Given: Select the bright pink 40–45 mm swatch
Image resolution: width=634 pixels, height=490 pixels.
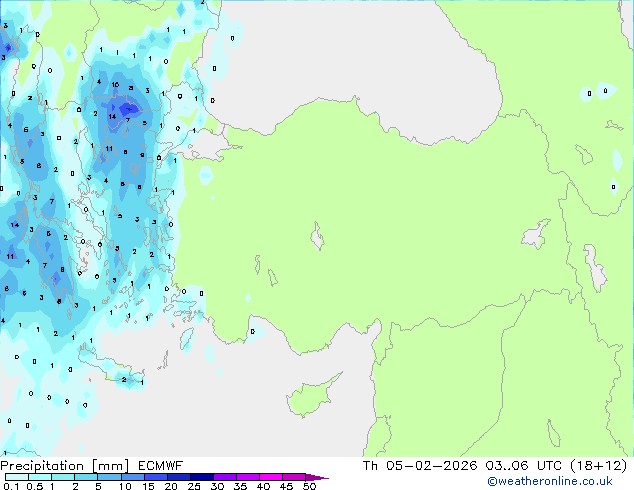Looking at the screenshot, I should tap(271, 477).
